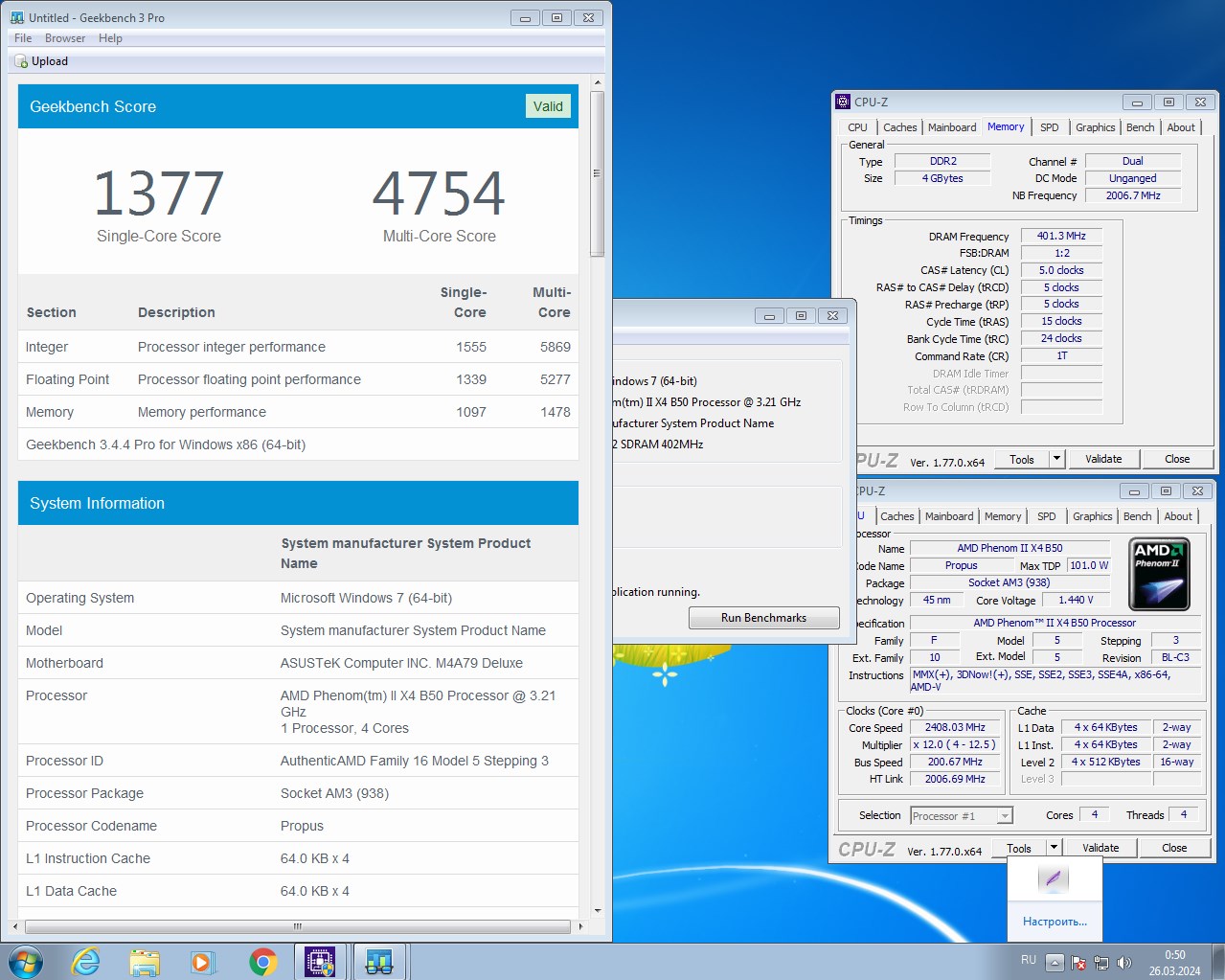Open About tab in lower CPU-Z window
The image size is (1225, 980).
1178,516
